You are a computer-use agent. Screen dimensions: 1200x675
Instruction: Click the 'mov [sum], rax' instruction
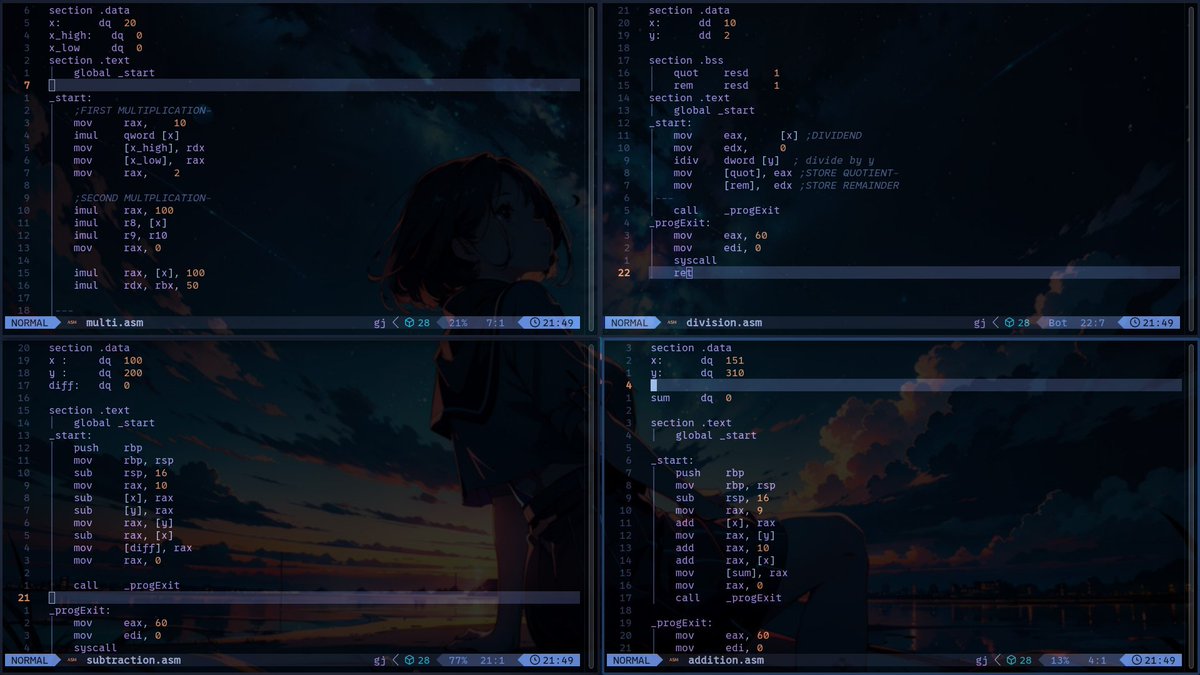(732, 573)
